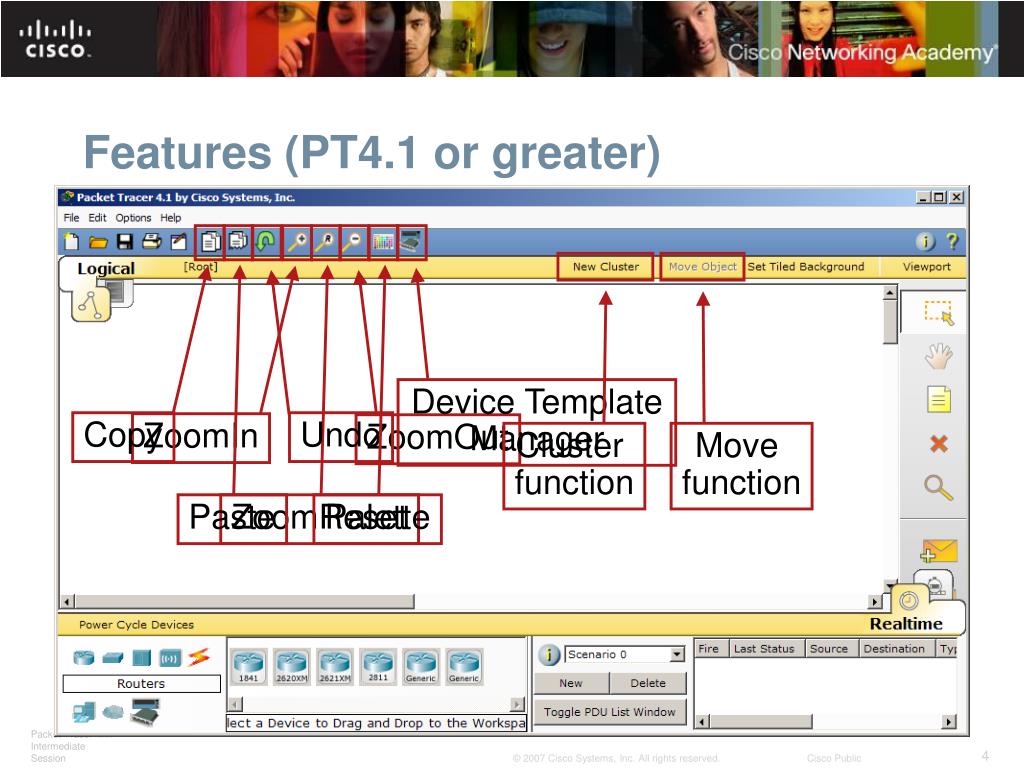1024x768 pixels.
Task: Choose the 2811 router model
Action: tap(378, 666)
